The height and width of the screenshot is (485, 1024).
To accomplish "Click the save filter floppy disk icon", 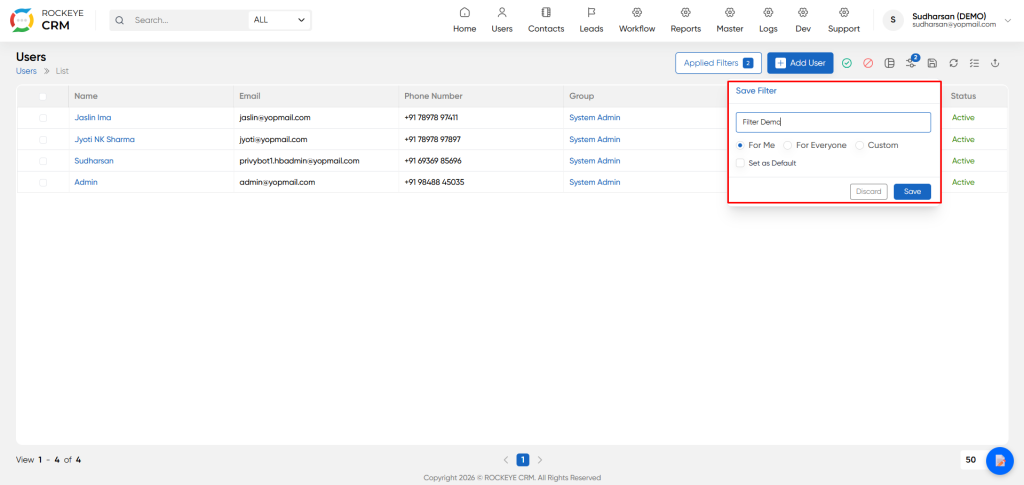I will [x=932, y=63].
